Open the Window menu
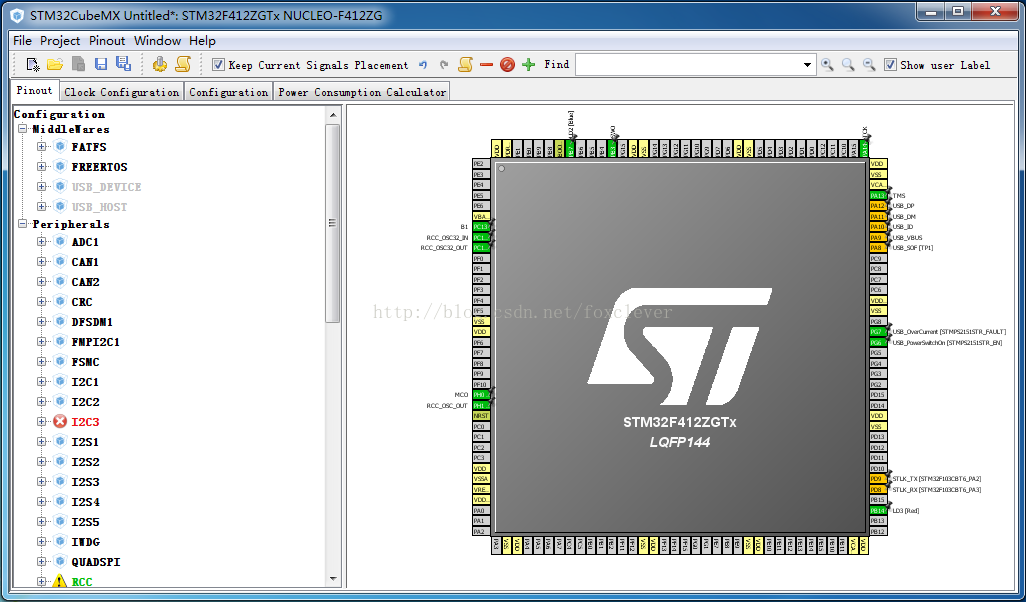The height and width of the screenshot is (602, 1026). coord(158,41)
